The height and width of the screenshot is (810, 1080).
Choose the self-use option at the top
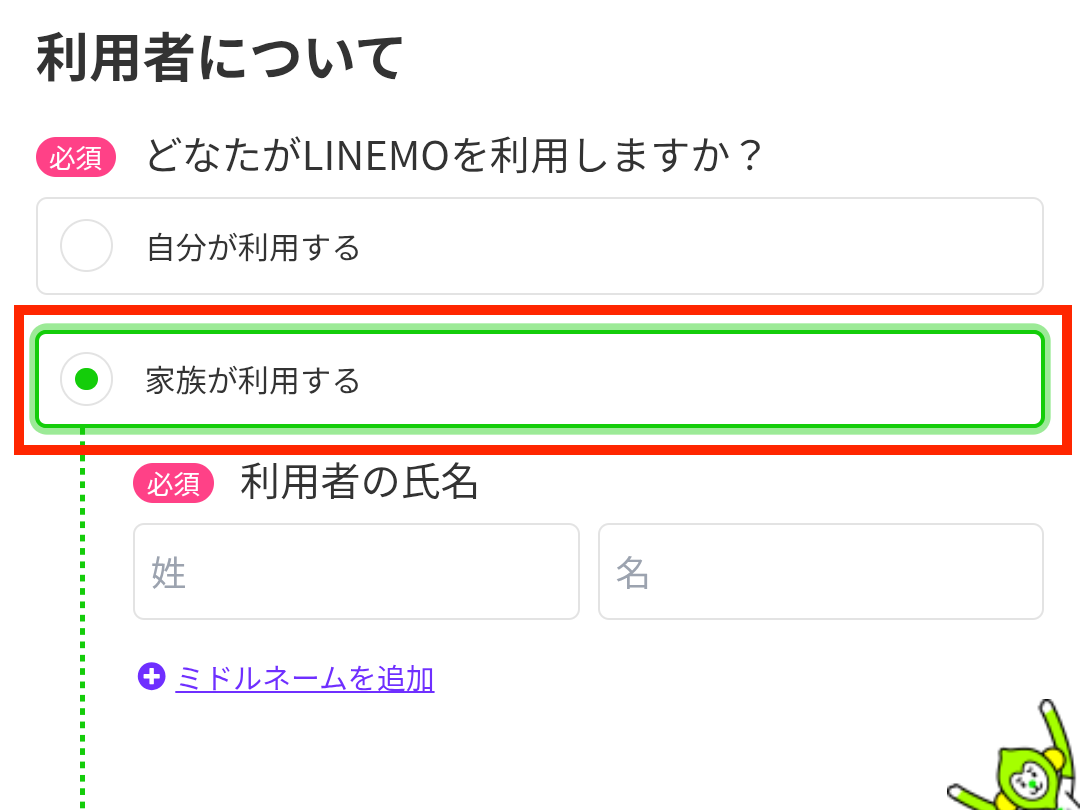click(540, 246)
